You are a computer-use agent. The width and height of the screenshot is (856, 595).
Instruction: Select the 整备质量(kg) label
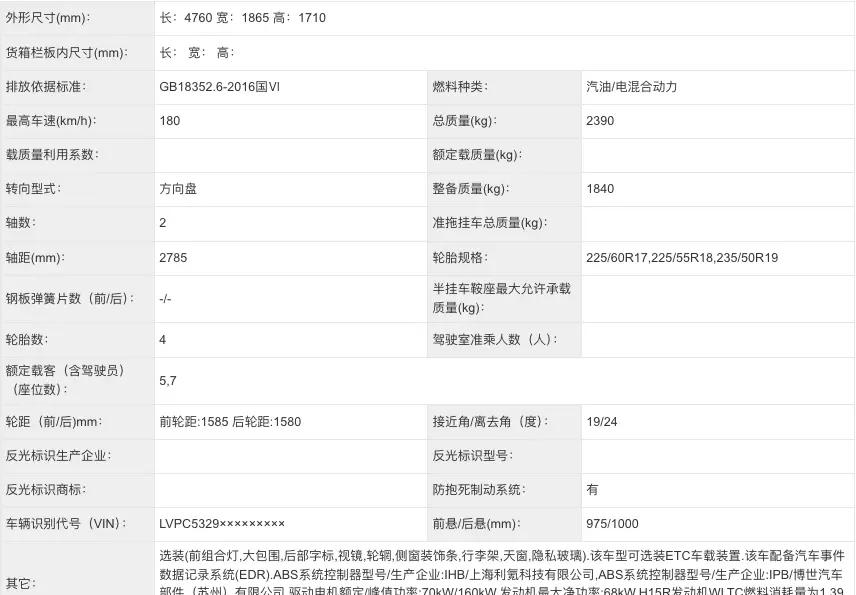click(x=471, y=189)
